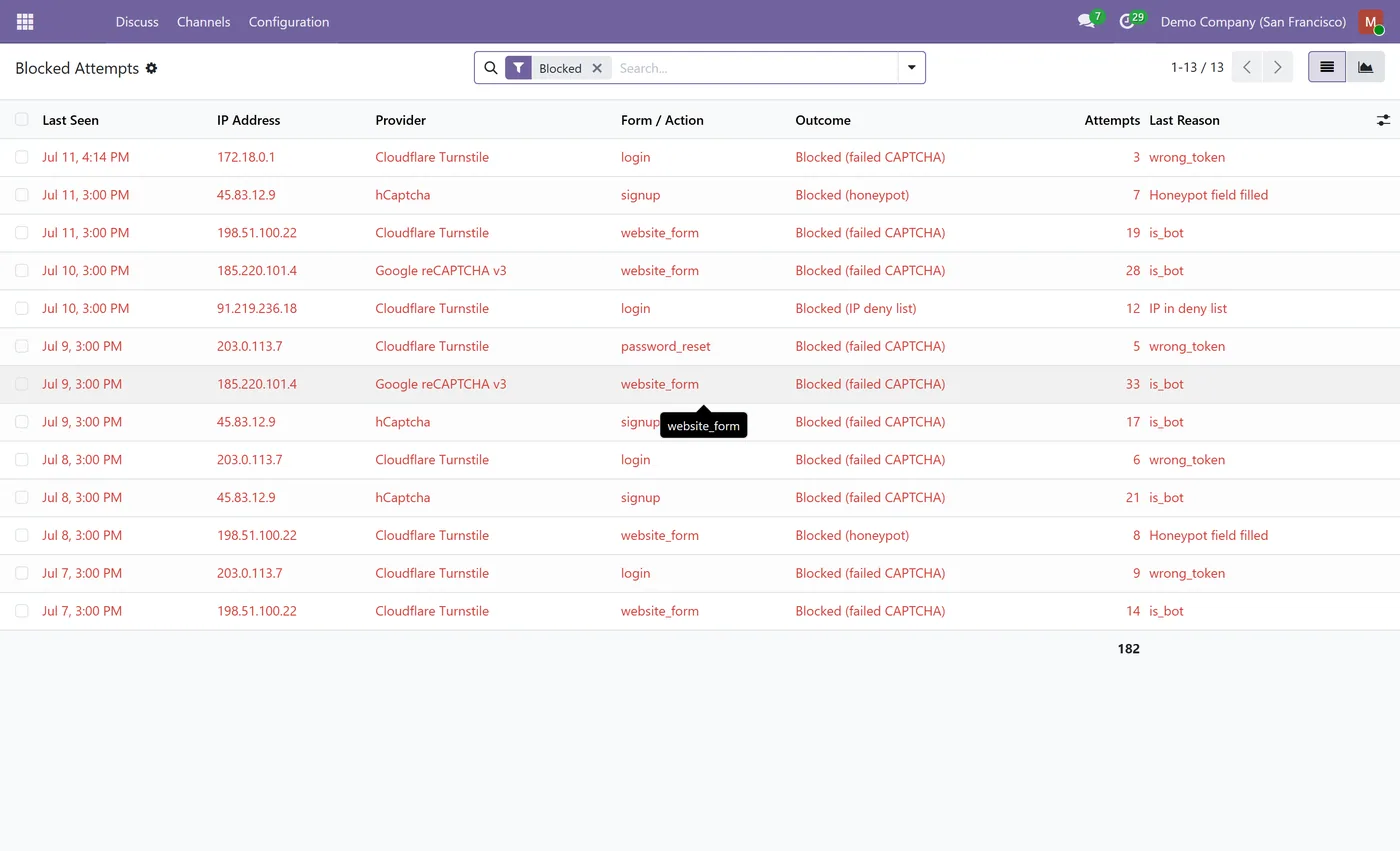Viewport: 1400px width, 851px height.
Task: Click the Blocked (honeypot) outcome in the Jul 8 row
Action: [852, 535]
